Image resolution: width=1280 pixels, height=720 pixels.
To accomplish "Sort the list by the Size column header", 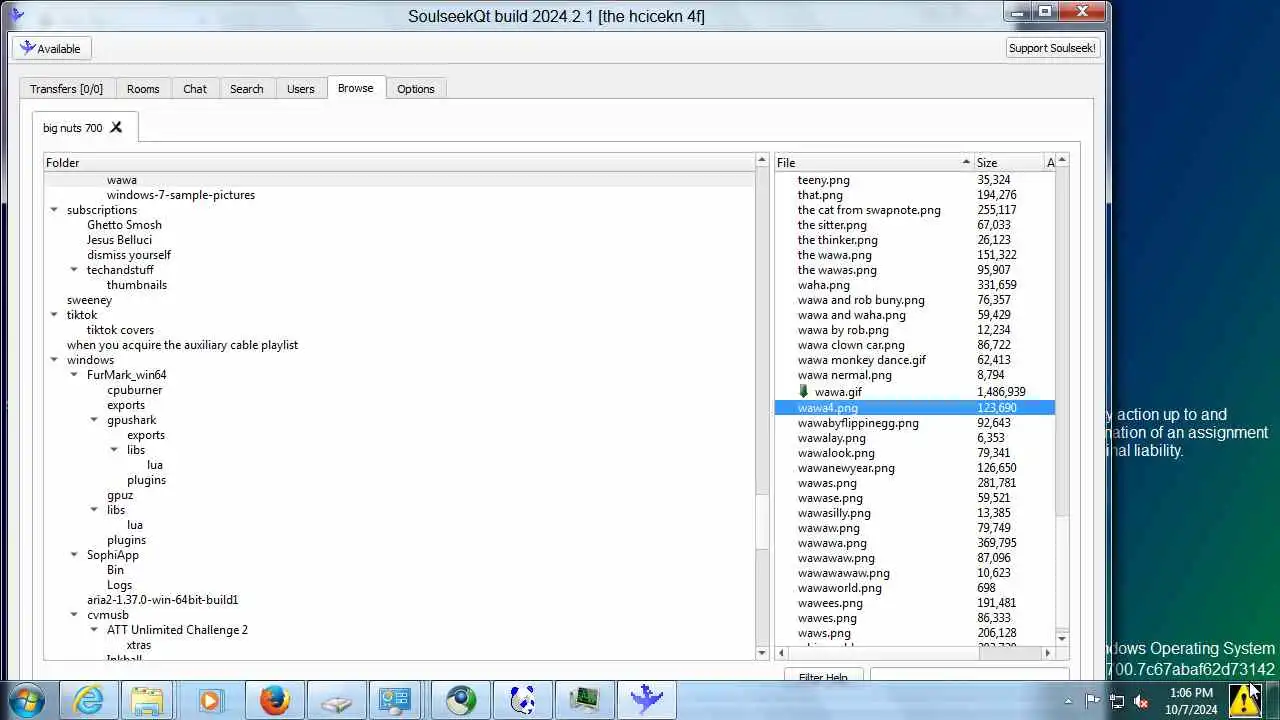I will pyautogui.click(x=1009, y=162).
